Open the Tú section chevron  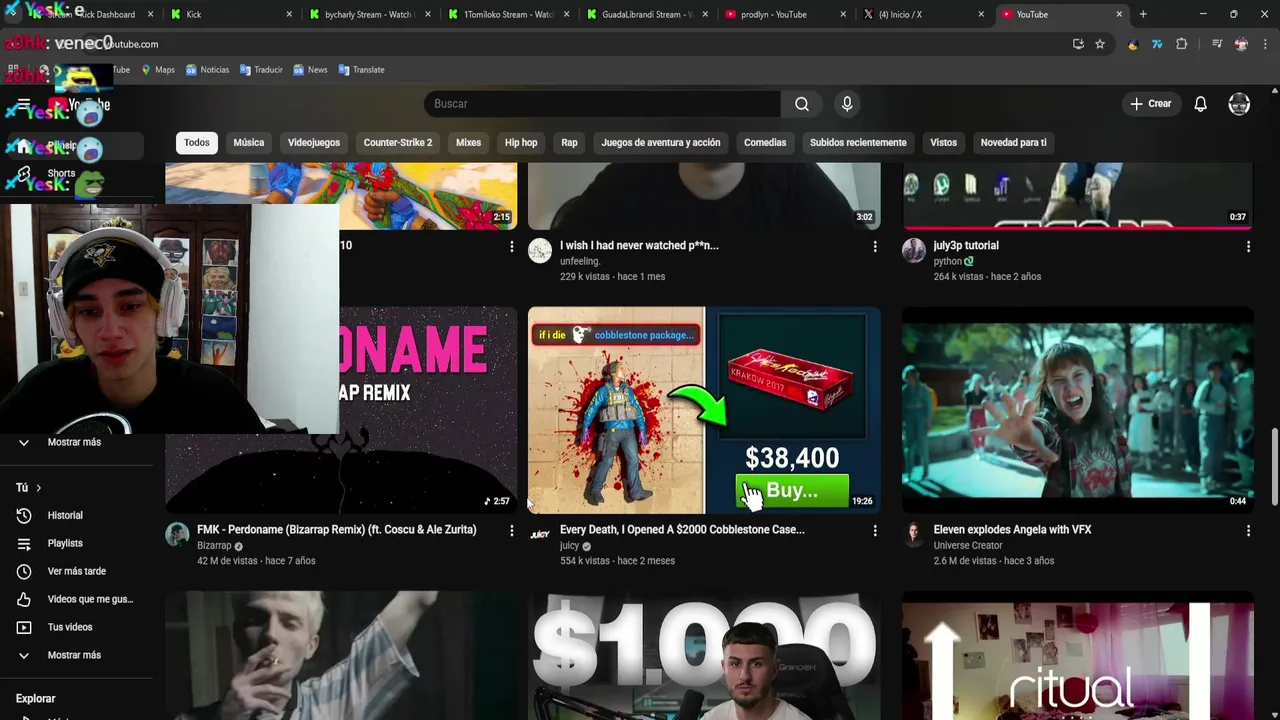click(38, 488)
